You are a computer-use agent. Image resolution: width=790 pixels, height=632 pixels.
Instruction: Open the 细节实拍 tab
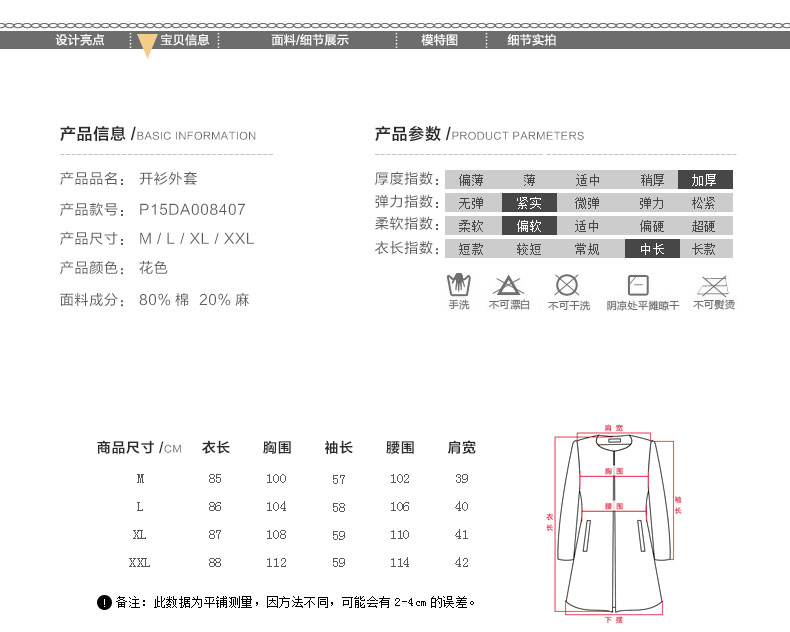pyautogui.click(x=532, y=40)
